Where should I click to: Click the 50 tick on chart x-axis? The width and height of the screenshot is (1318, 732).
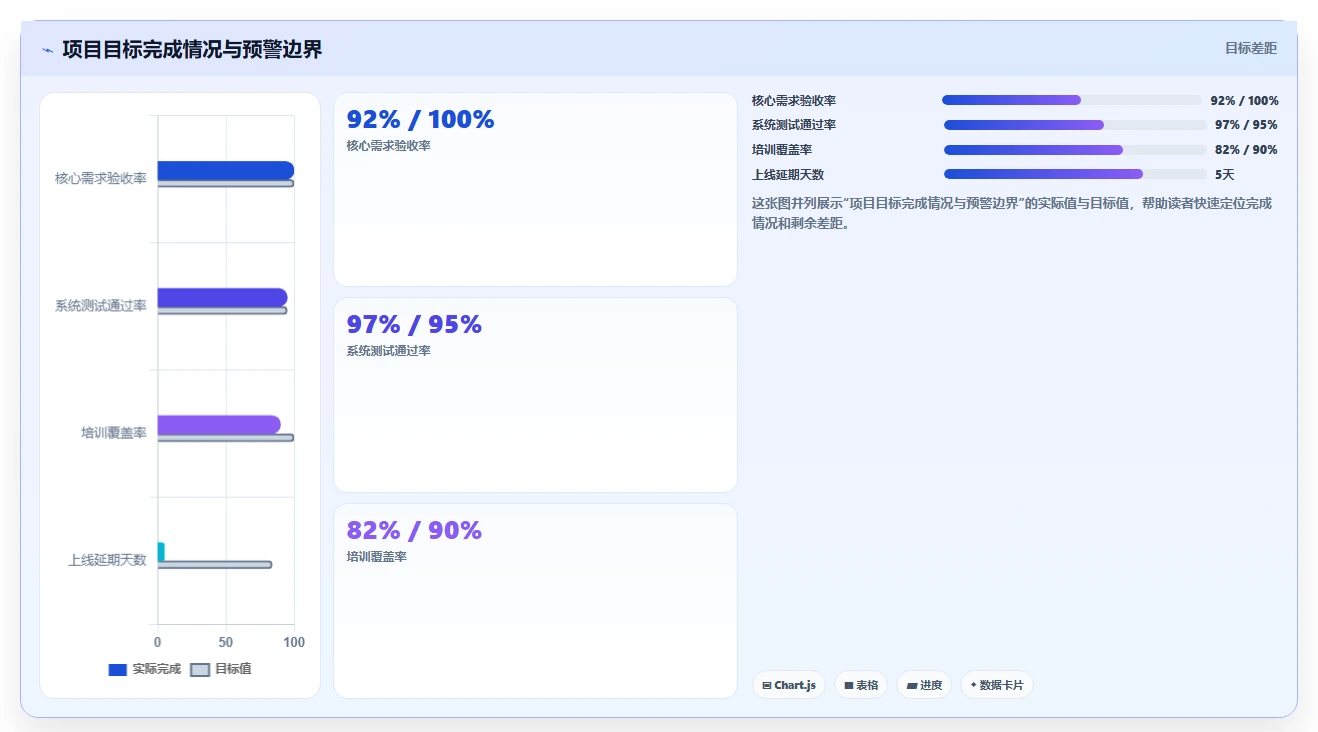click(x=226, y=642)
